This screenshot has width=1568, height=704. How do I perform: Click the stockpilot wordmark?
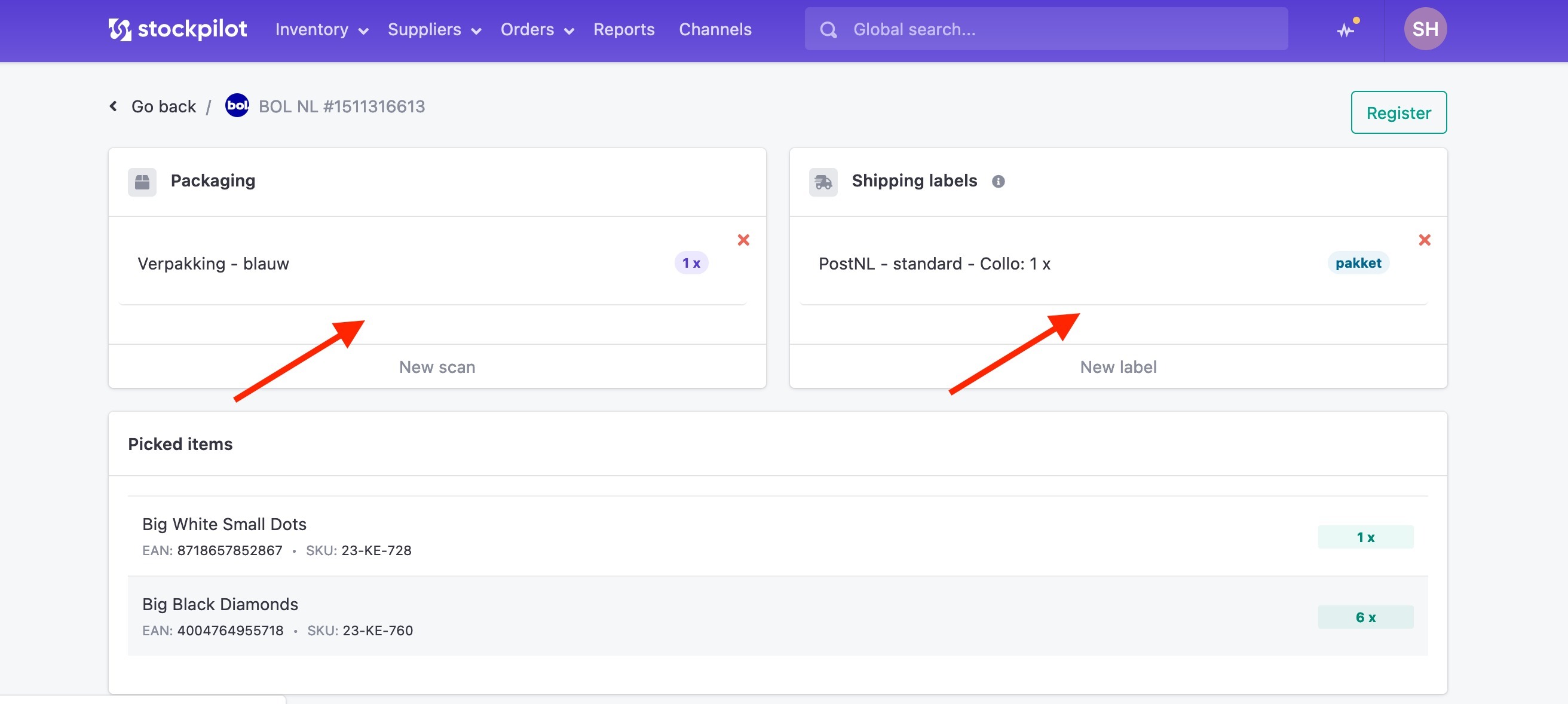pyautogui.click(x=192, y=29)
